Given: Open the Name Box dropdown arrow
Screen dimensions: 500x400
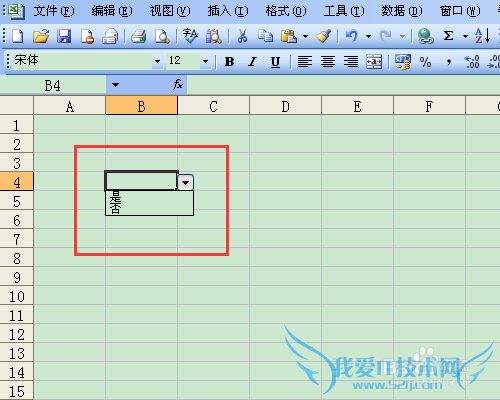Looking at the screenshot, I should pyautogui.click(x=115, y=85).
